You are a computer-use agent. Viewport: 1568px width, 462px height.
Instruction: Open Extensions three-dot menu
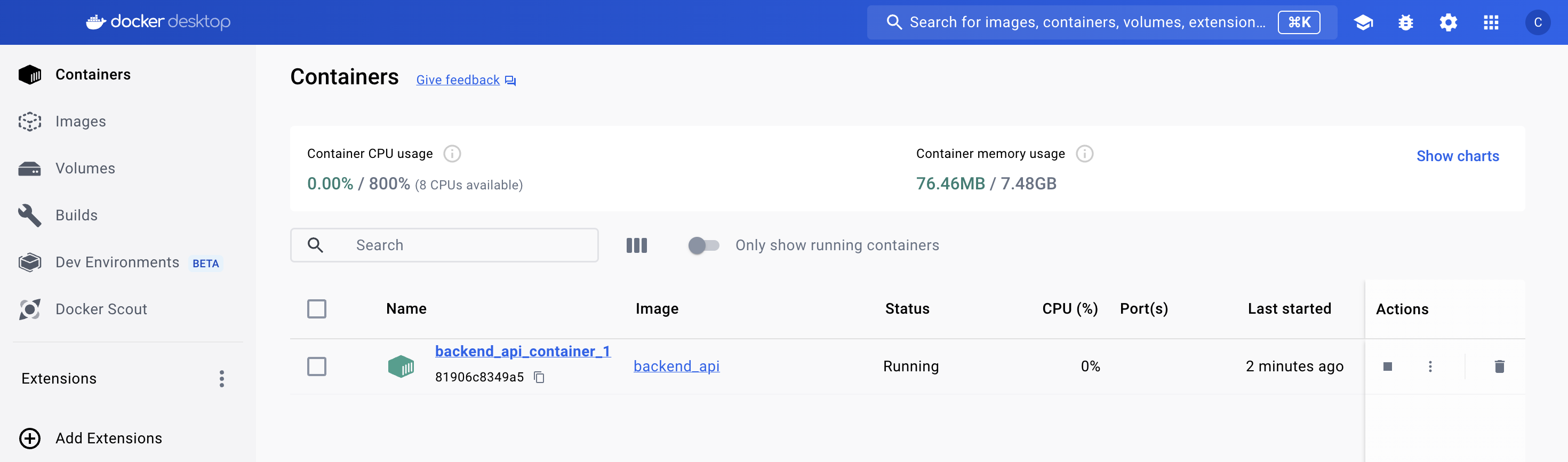click(221, 379)
